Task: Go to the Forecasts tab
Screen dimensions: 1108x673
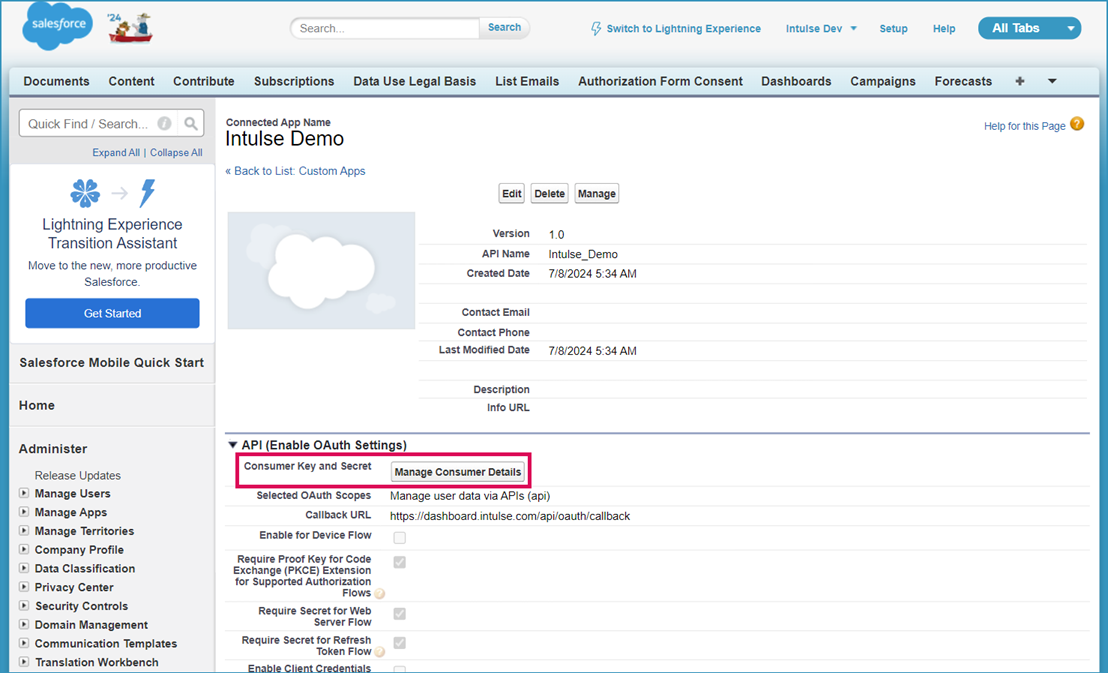Action: [x=963, y=81]
